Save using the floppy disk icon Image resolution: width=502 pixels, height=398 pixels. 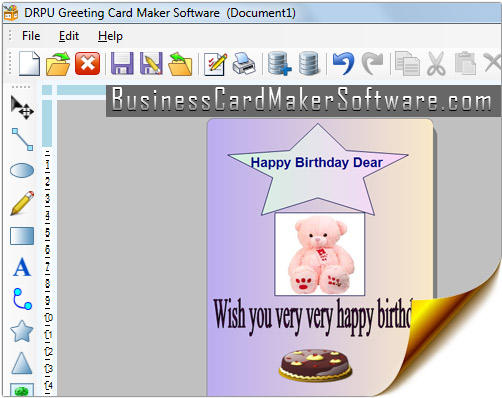tap(122, 63)
